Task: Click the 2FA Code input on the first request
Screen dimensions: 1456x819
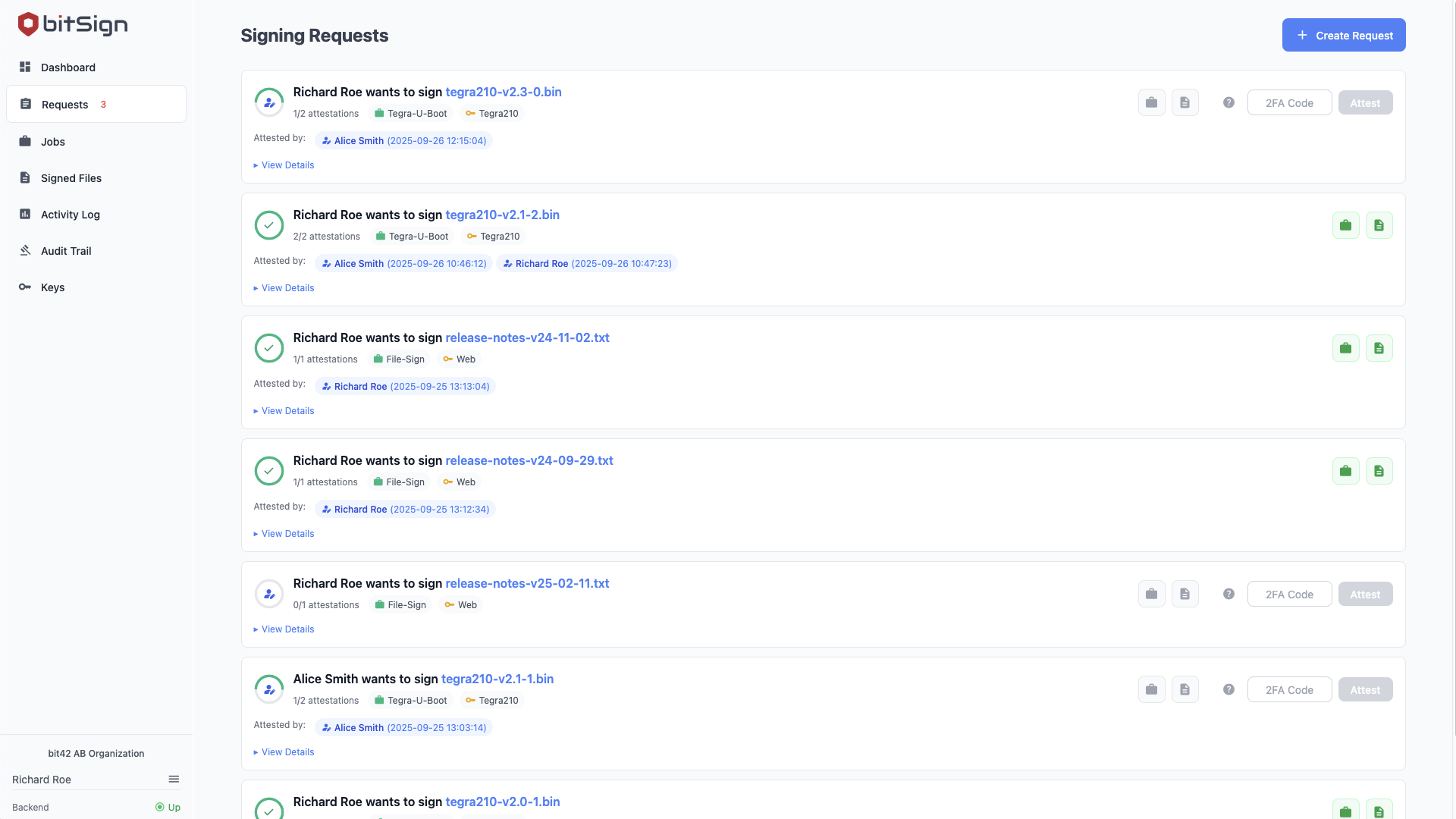Action: [1289, 102]
